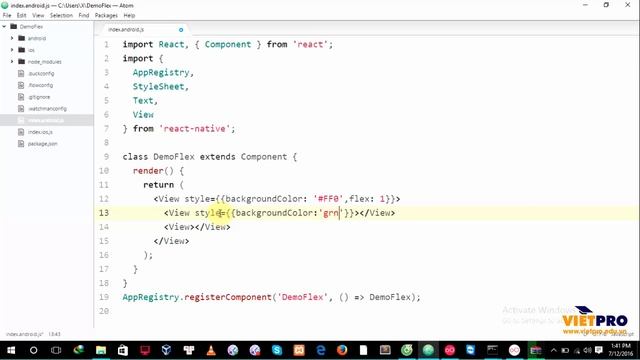Click the file path in the status bar
This screenshot has height=360, width=640.
(24, 334)
